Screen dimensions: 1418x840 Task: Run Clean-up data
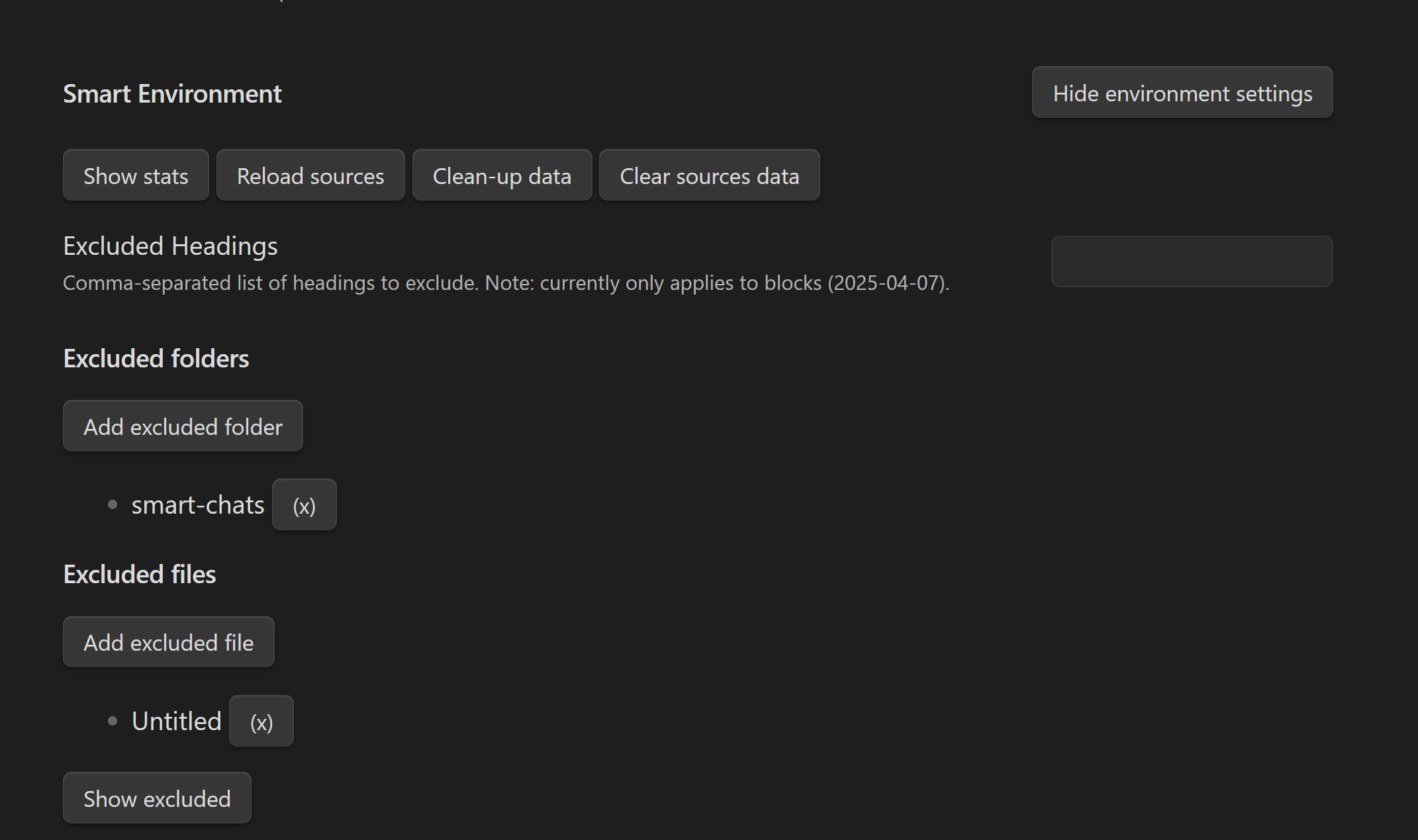coord(502,175)
